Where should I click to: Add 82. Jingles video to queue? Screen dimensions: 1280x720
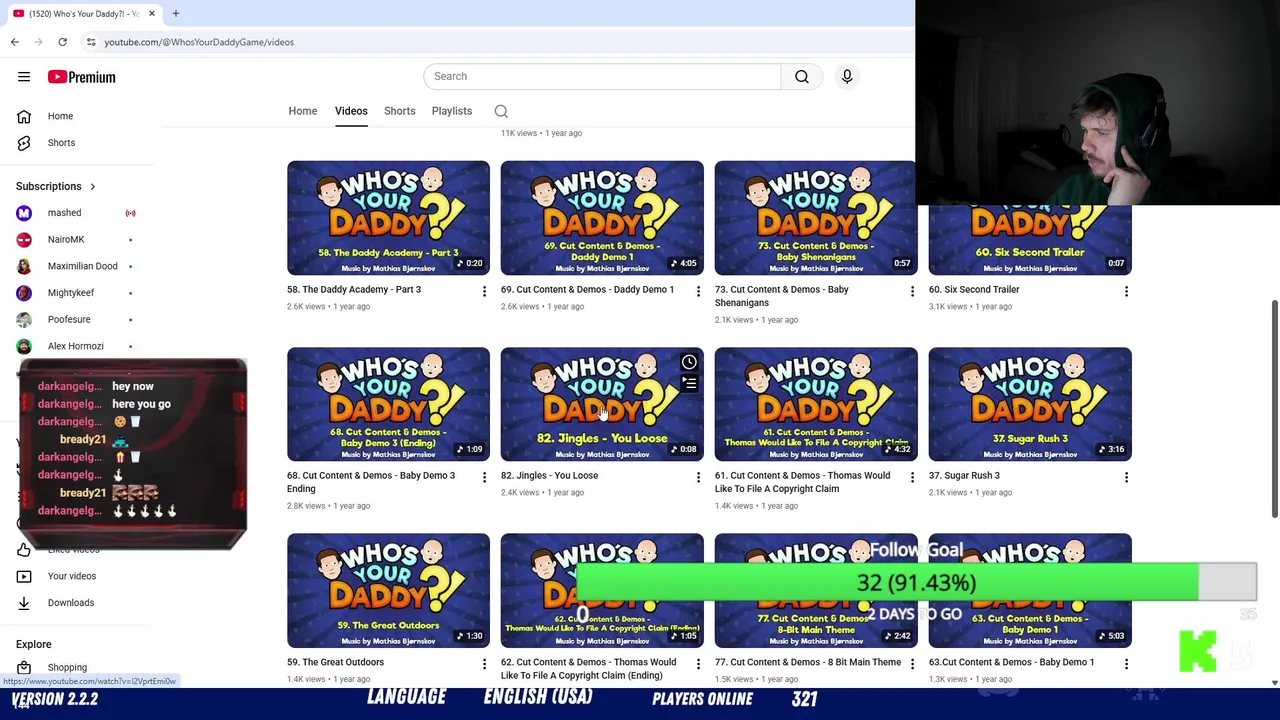click(x=689, y=383)
